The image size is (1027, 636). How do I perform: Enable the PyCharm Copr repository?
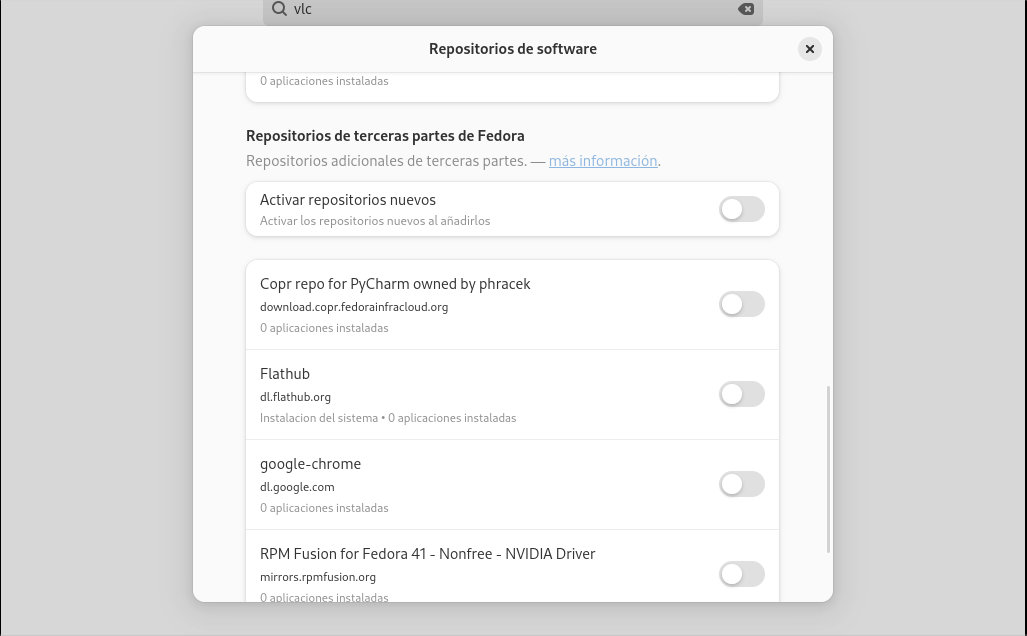741,304
